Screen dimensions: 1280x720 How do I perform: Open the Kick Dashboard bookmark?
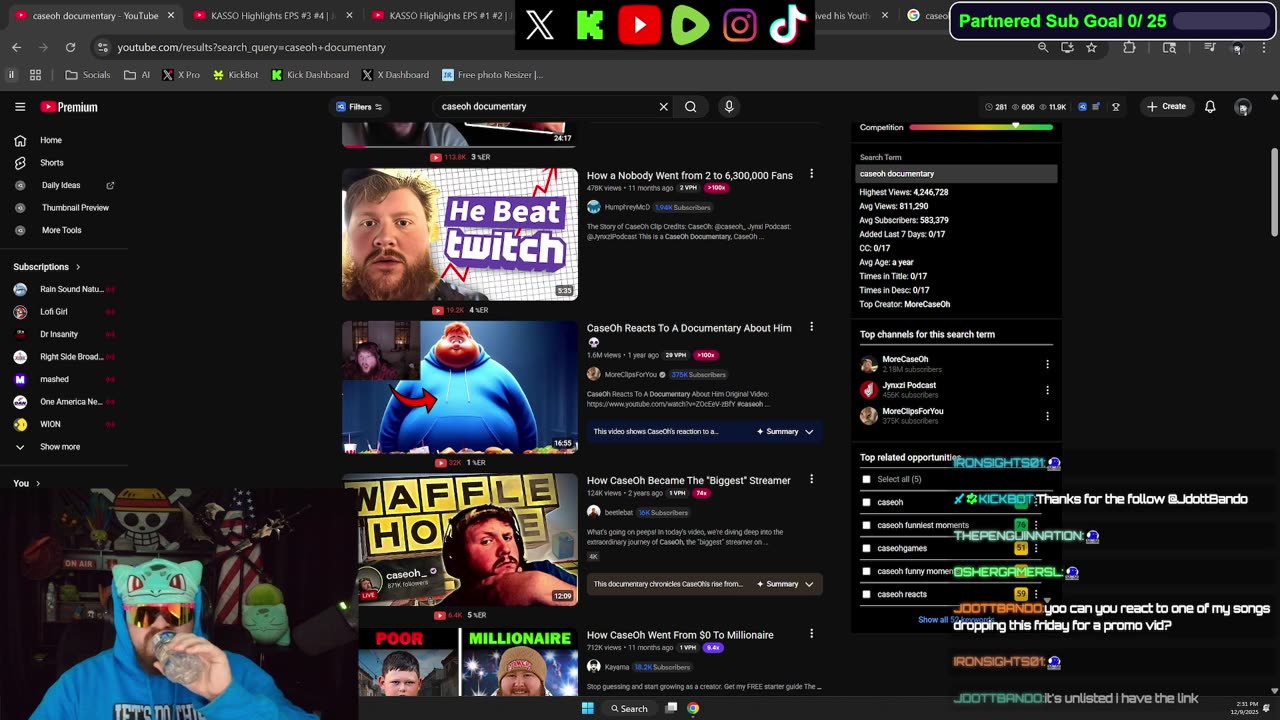point(310,75)
